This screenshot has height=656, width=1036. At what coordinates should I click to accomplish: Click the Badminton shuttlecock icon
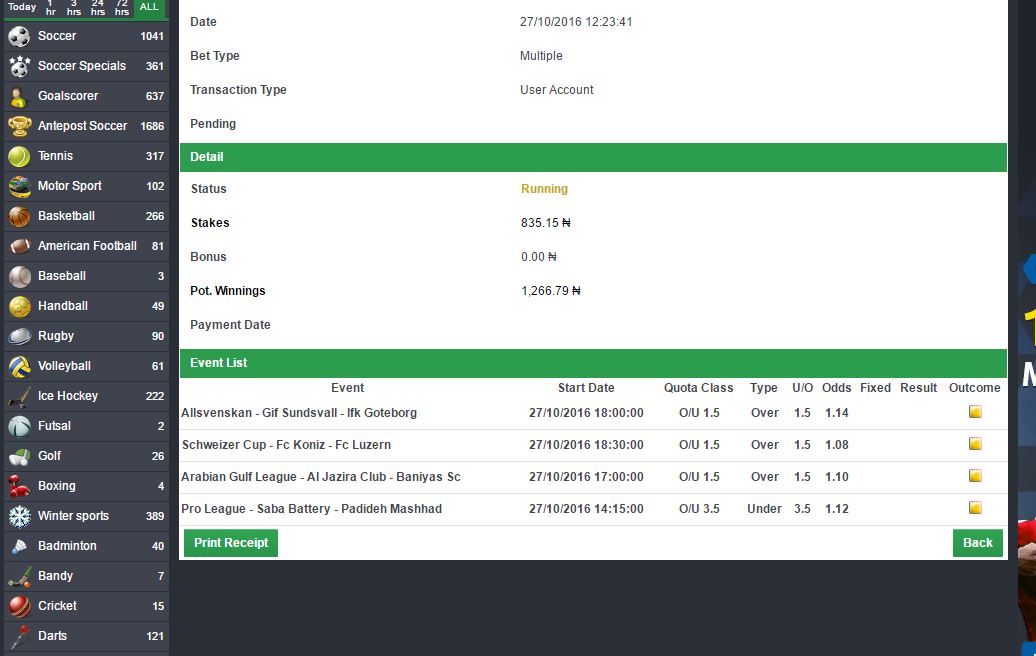[x=19, y=546]
